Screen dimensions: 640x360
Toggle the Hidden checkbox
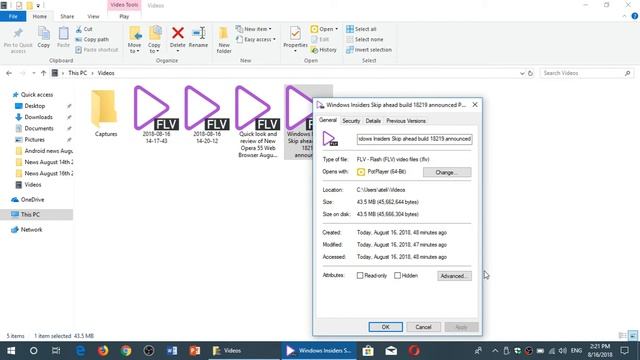click(x=397, y=276)
